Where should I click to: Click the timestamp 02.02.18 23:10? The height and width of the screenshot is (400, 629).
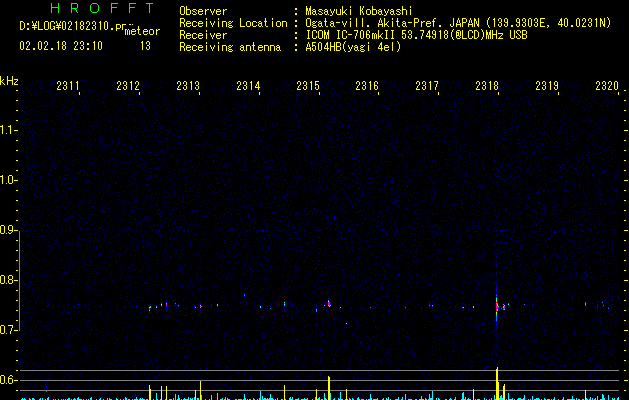(61, 46)
